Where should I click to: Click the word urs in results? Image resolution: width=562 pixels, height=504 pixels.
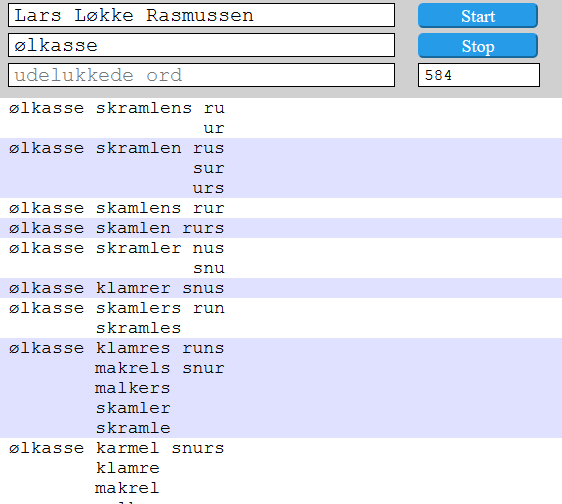(209, 189)
